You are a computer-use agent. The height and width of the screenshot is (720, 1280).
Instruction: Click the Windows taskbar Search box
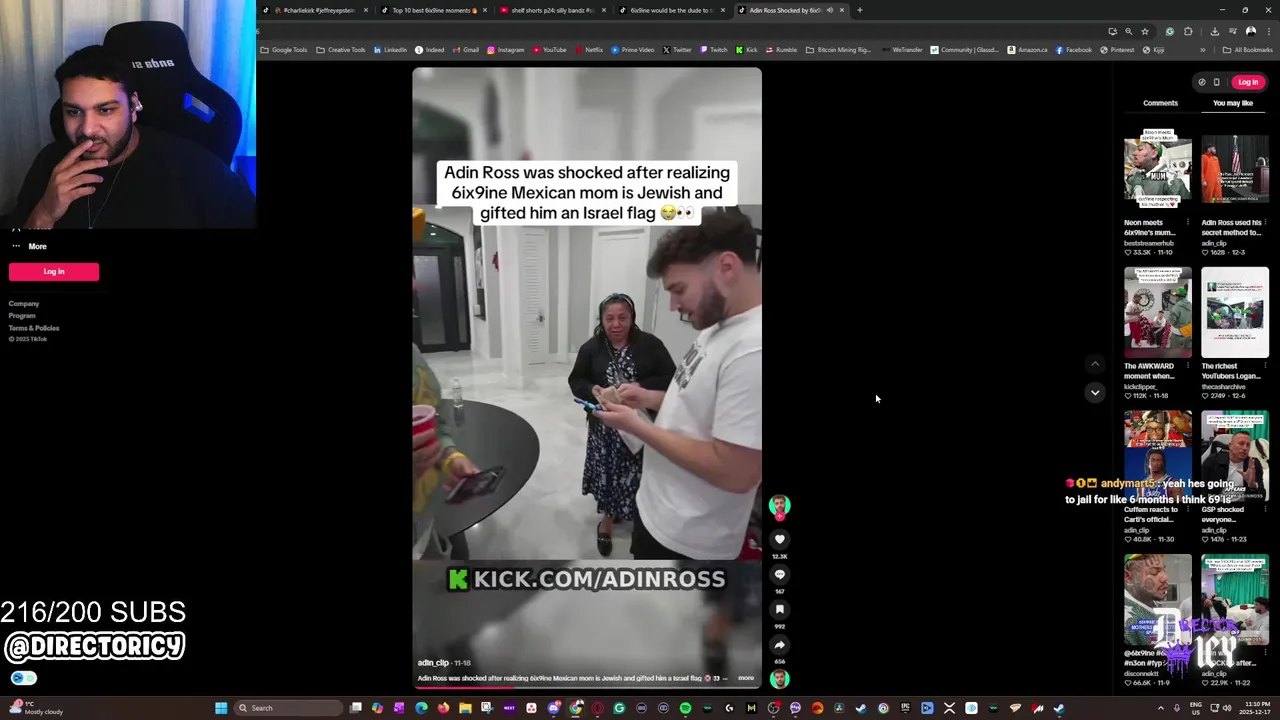click(x=287, y=708)
